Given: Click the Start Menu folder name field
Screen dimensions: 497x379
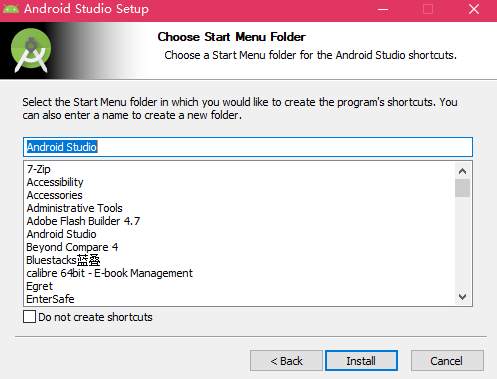Looking at the screenshot, I should point(248,147).
